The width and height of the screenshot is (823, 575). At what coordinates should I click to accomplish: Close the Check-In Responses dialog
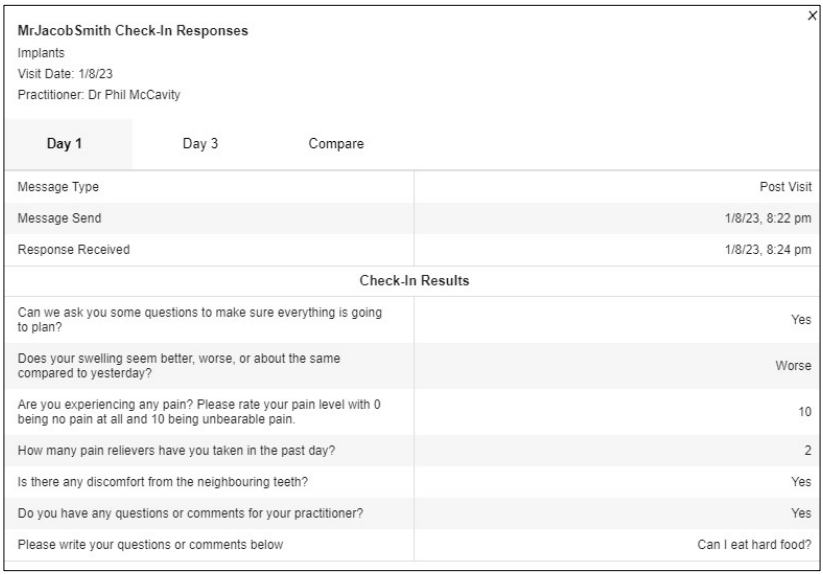click(812, 16)
